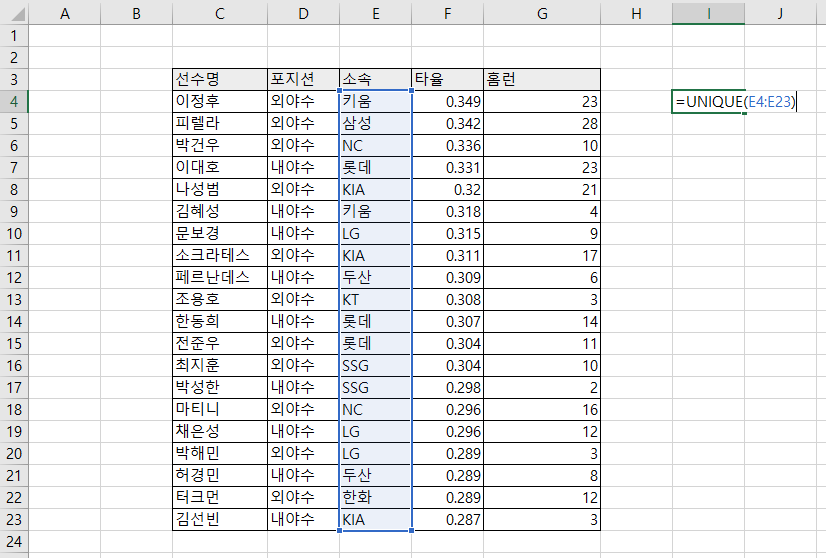Screen dimensions: 826x558
Task: Select the cell containing 최지훈
Action: coord(220,366)
